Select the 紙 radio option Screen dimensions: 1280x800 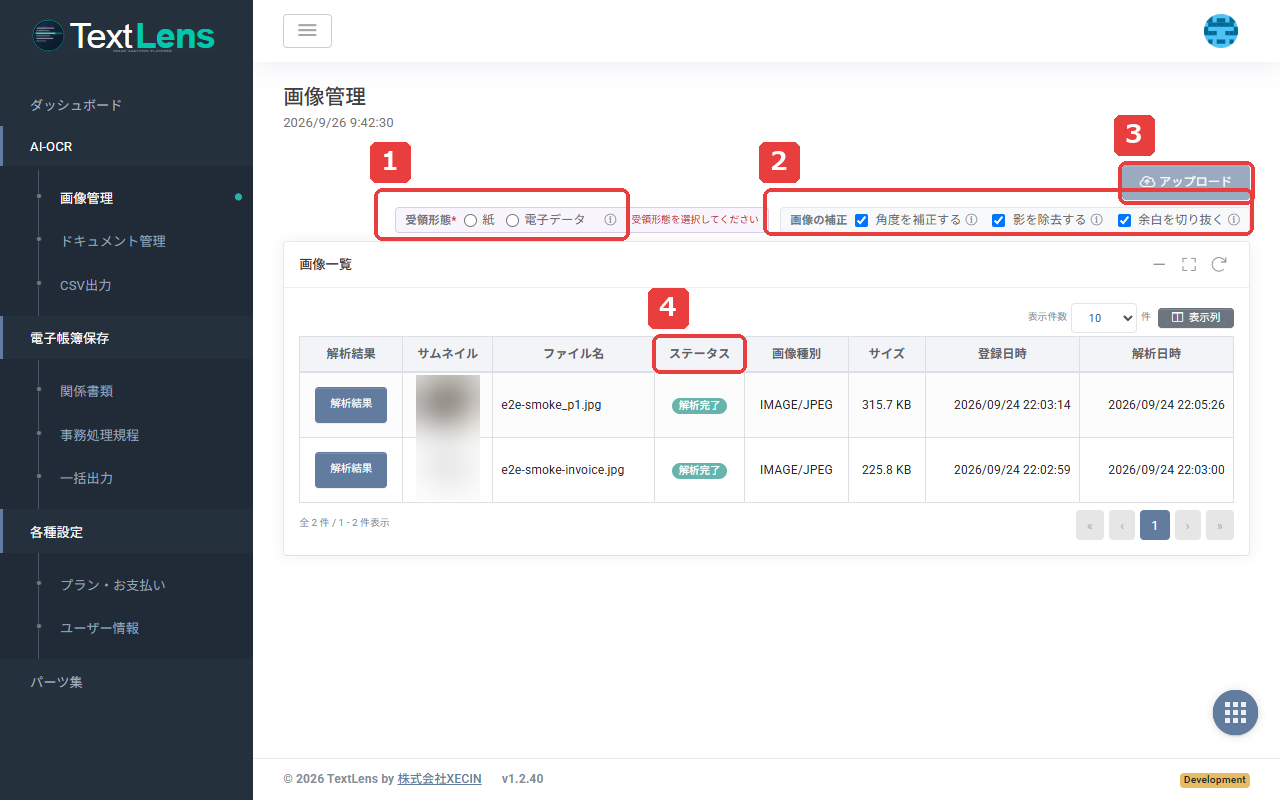(x=470, y=220)
